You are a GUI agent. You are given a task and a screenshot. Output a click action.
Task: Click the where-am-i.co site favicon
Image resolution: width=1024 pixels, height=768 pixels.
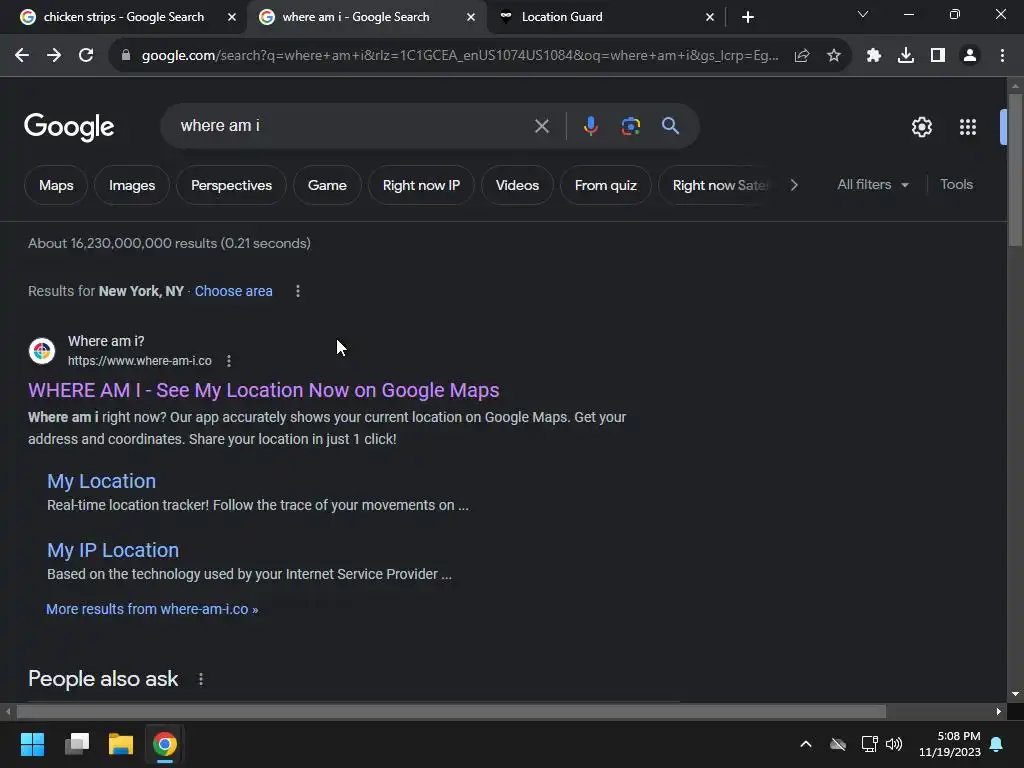(x=42, y=351)
